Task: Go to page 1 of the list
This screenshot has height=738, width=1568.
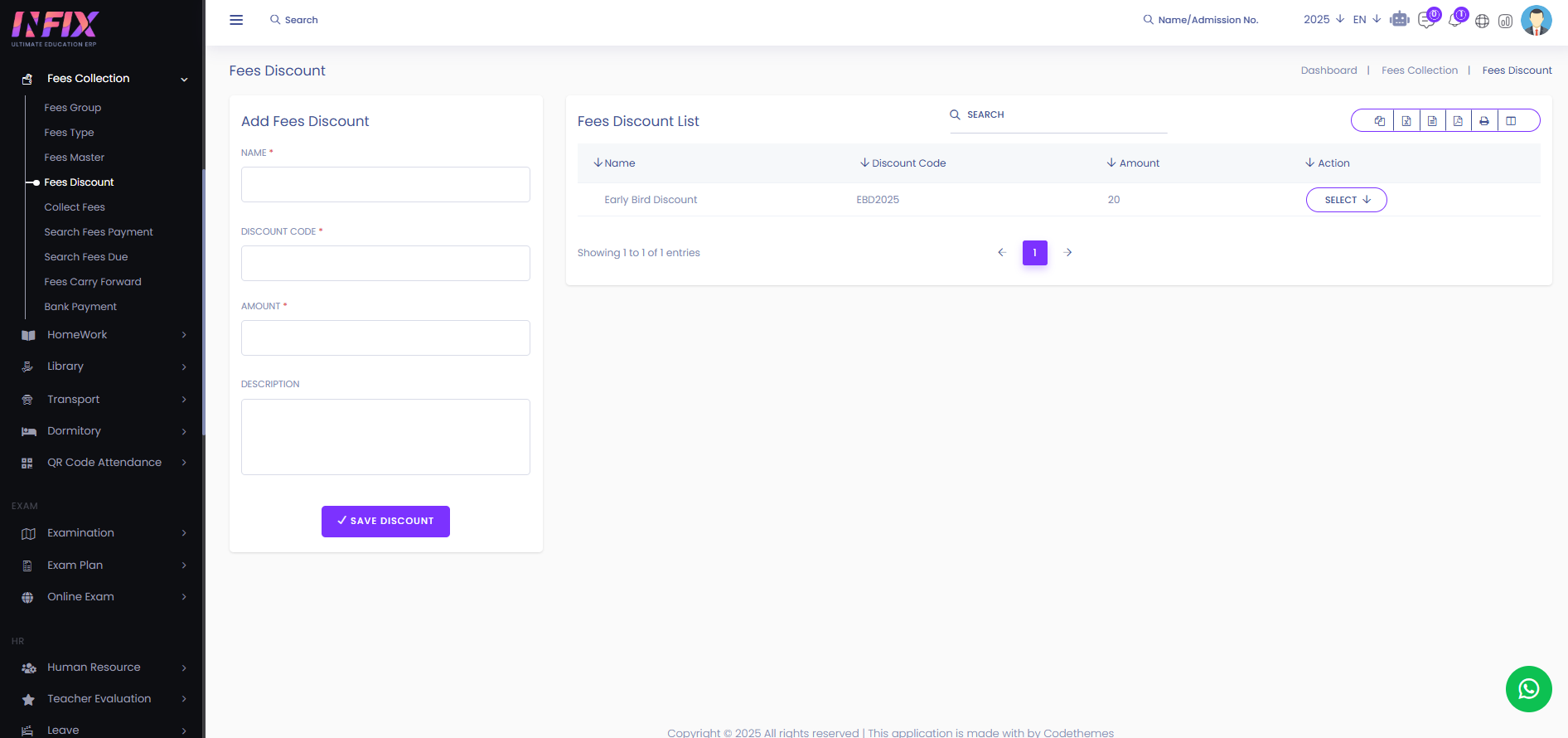Action: click(1035, 253)
